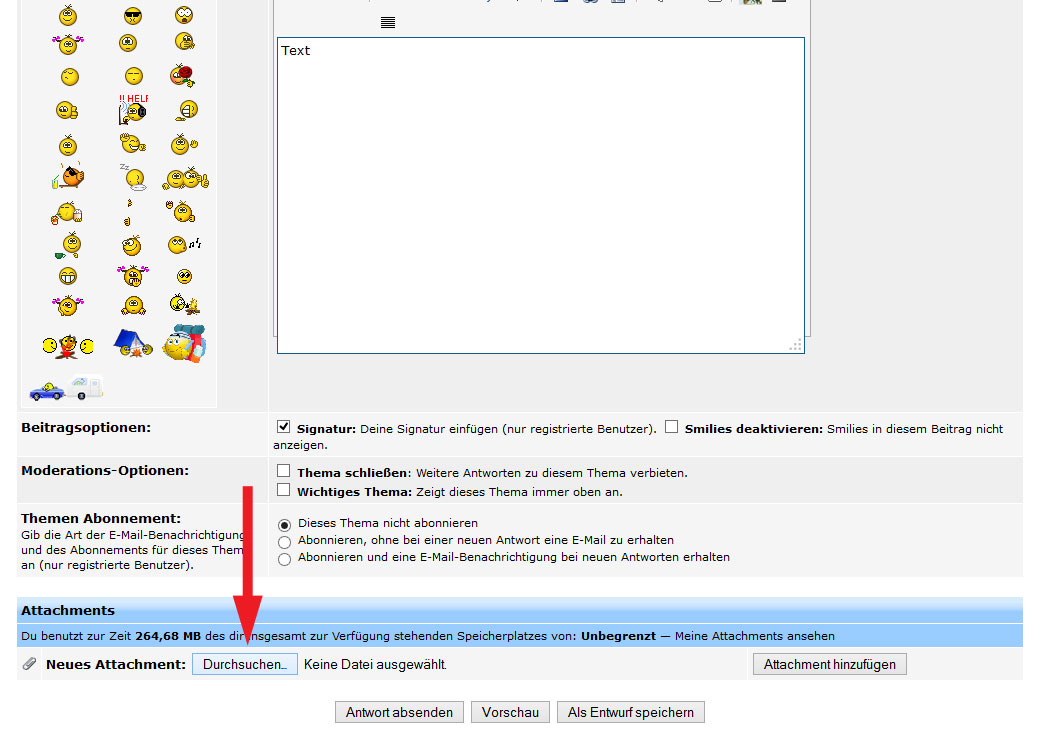
Task: Uncheck the Signatur checkbox
Action: (x=284, y=427)
